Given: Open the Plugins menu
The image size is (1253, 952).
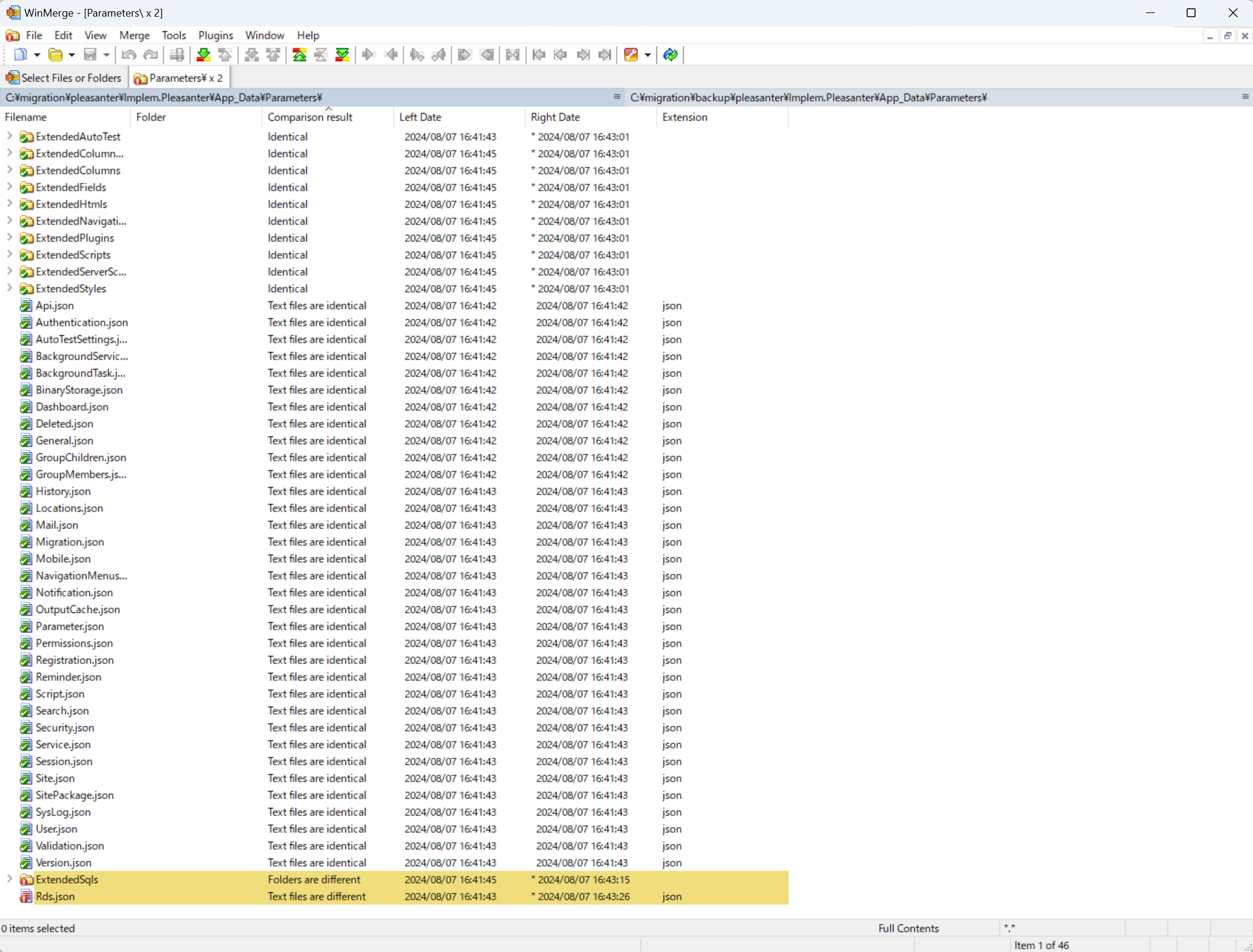Looking at the screenshot, I should [x=216, y=36].
